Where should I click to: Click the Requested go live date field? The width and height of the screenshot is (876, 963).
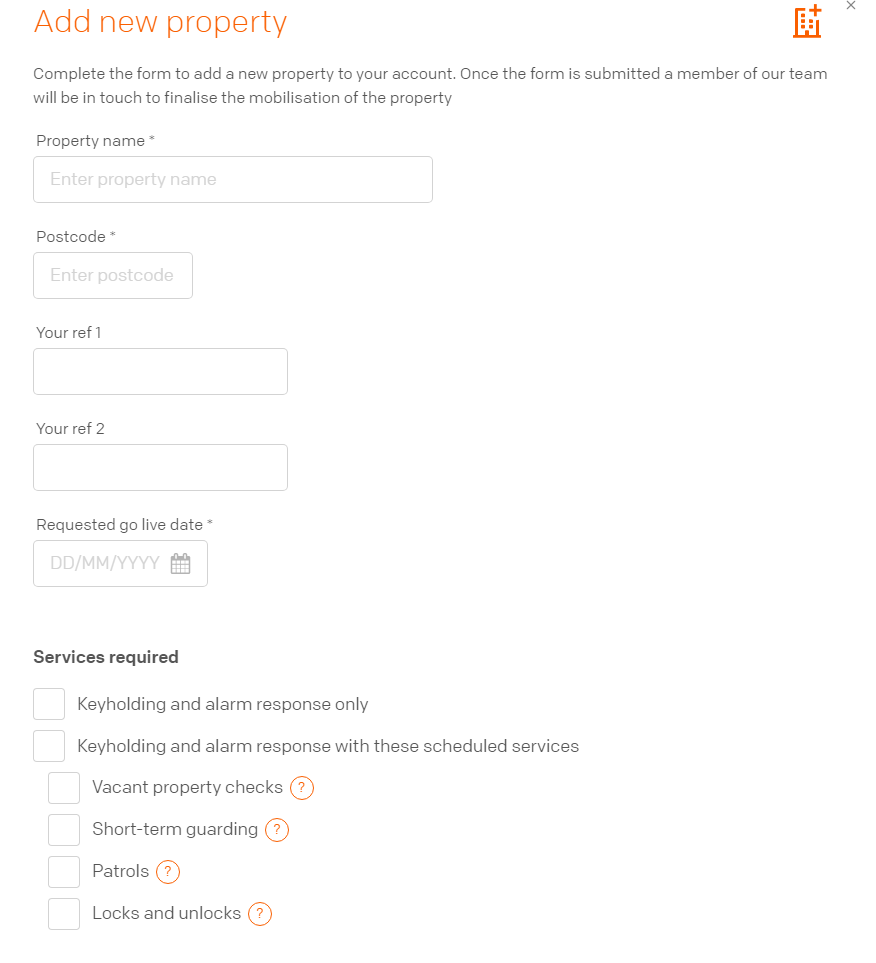[x=120, y=563]
